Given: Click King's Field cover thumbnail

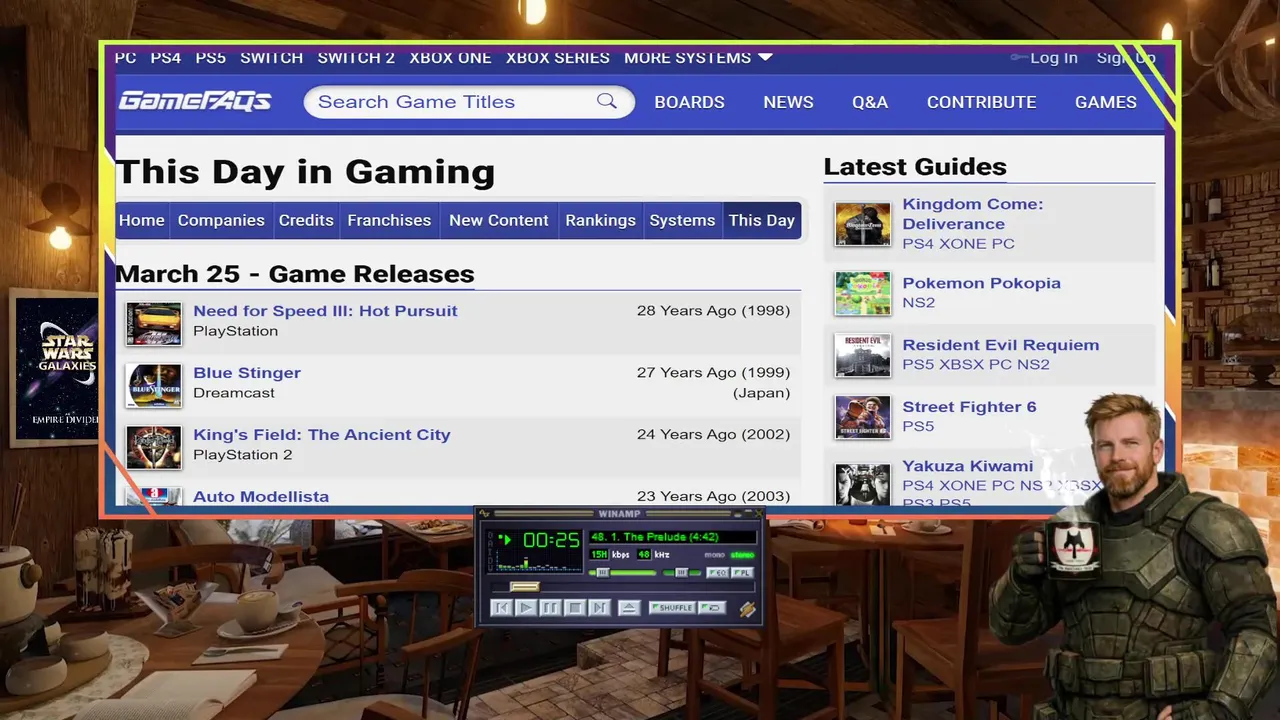Looking at the screenshot, I should [x=154, y=447].
